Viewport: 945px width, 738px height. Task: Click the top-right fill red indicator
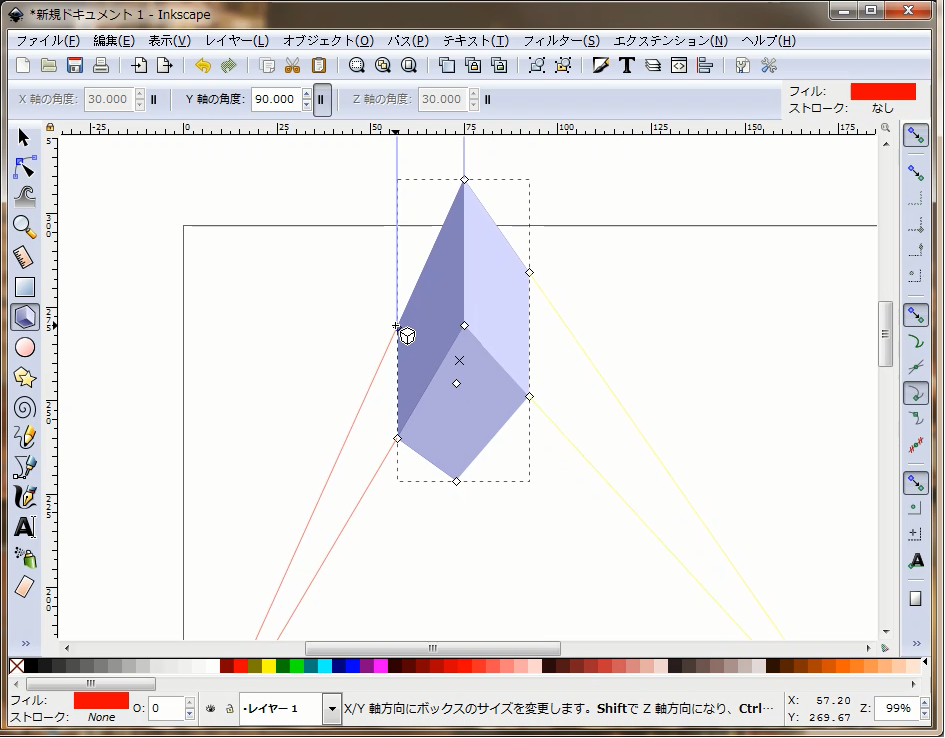[x=883, y=91]
